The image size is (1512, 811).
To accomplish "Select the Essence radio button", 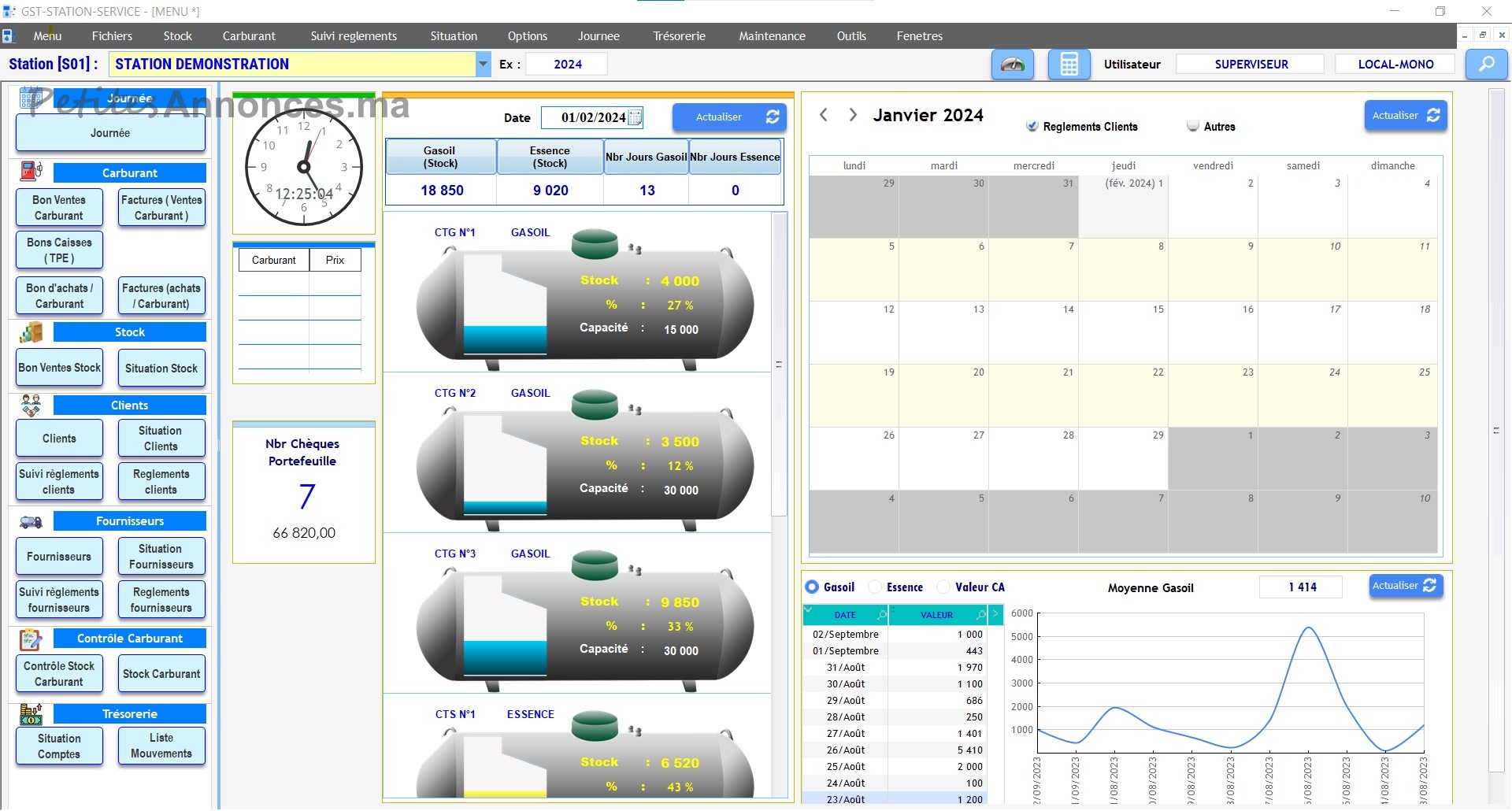I will 874,587.
